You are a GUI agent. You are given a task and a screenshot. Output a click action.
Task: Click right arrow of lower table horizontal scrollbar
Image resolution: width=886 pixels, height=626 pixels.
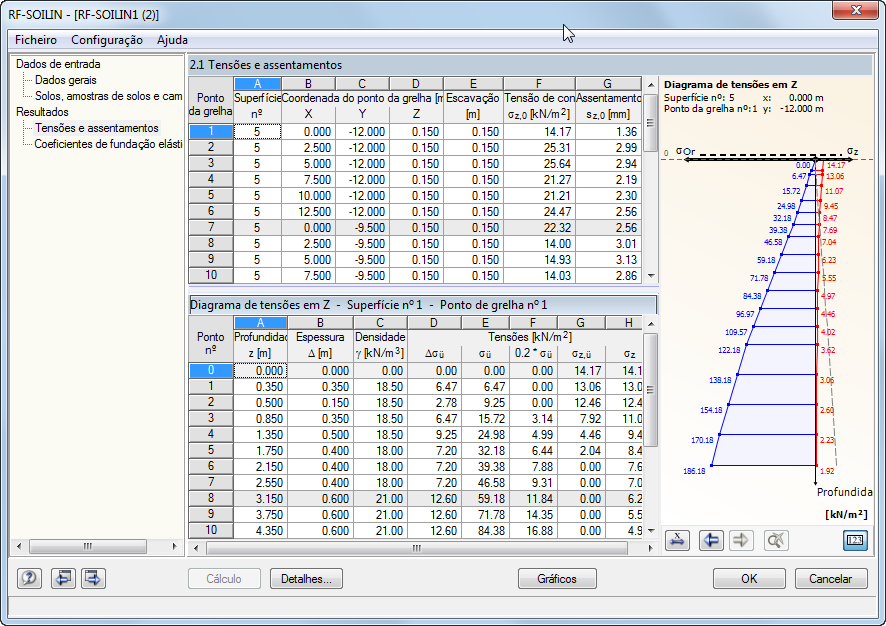650,548
